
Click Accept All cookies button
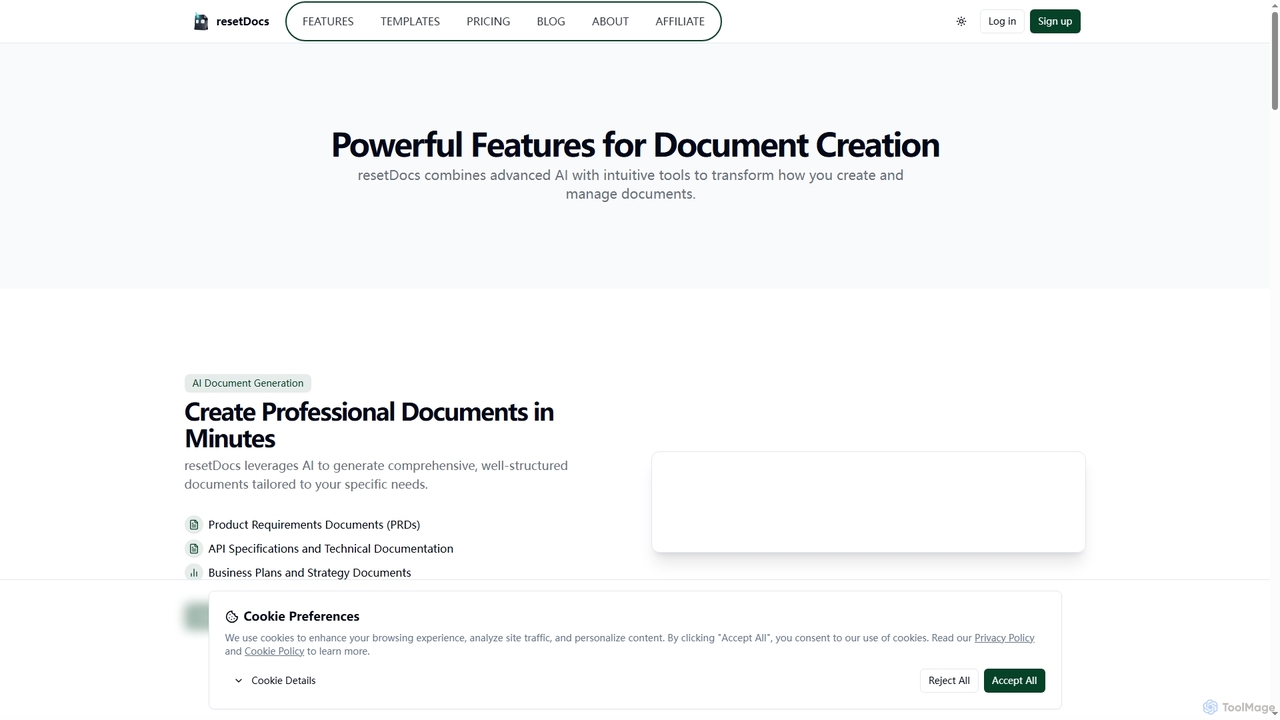[1014, 680]
